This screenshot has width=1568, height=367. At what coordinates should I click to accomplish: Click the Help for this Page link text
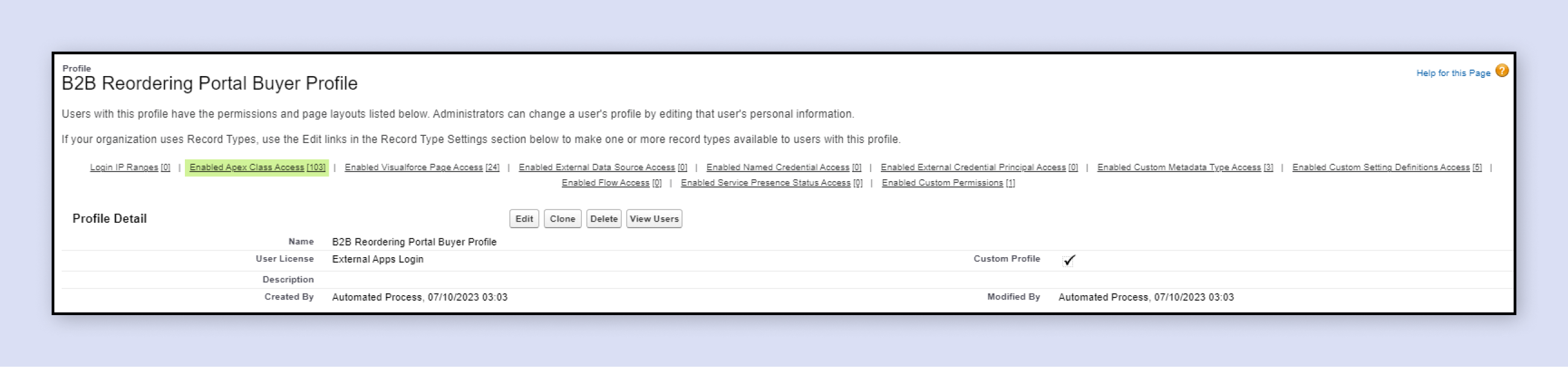[1452, 72]
